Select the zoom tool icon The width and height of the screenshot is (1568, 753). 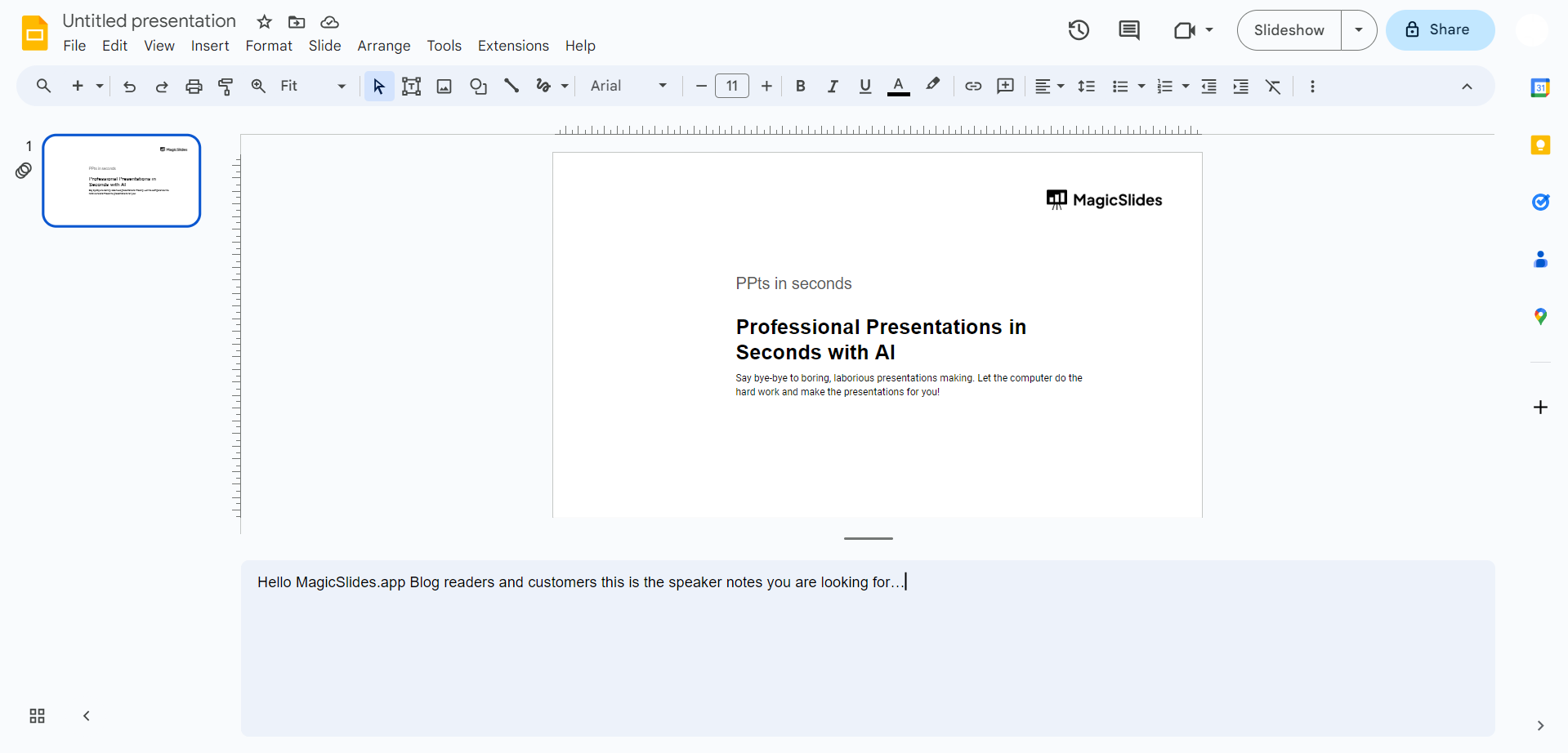[258, 86]
